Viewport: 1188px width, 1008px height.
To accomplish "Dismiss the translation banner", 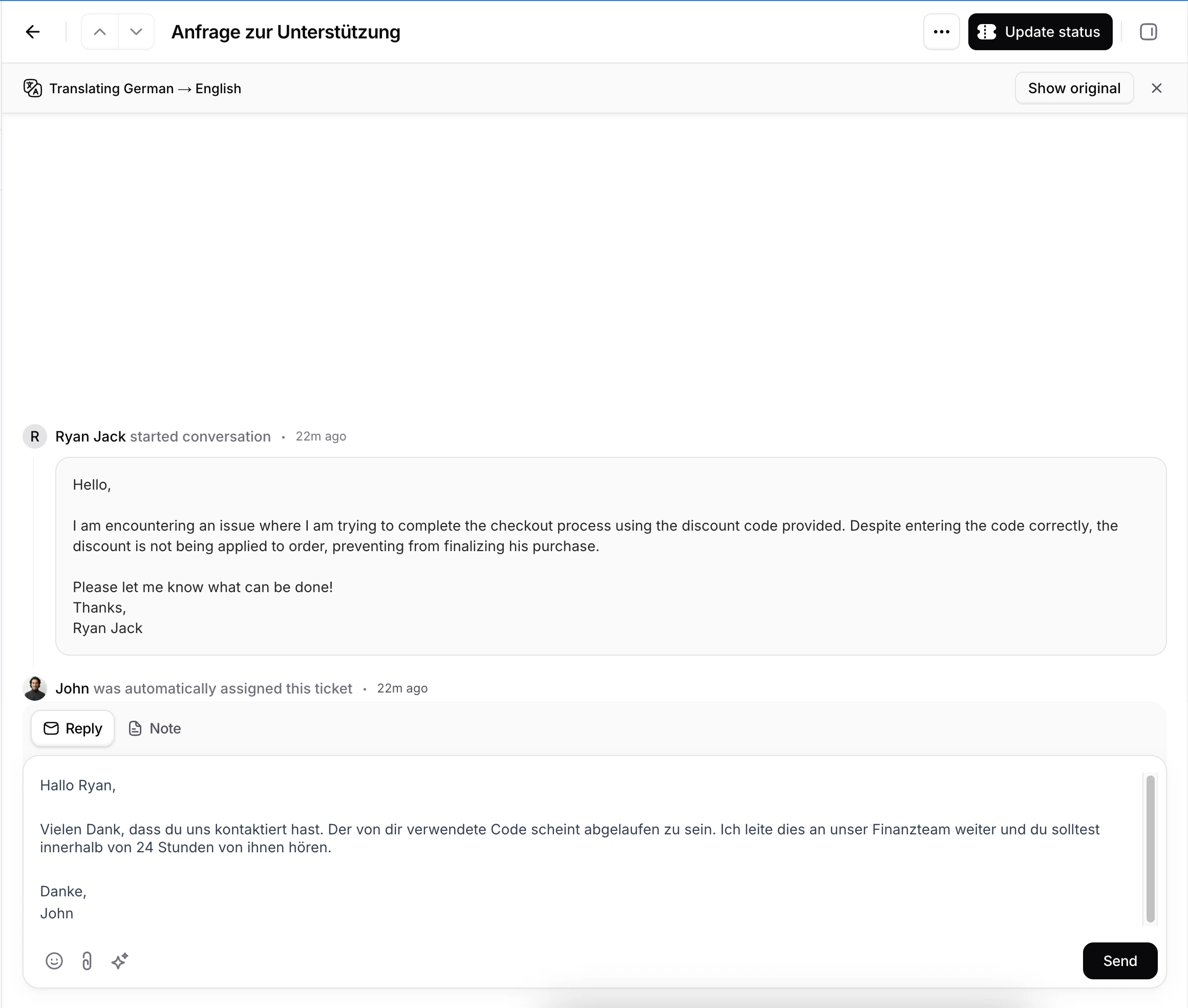I will point(1157,89).
